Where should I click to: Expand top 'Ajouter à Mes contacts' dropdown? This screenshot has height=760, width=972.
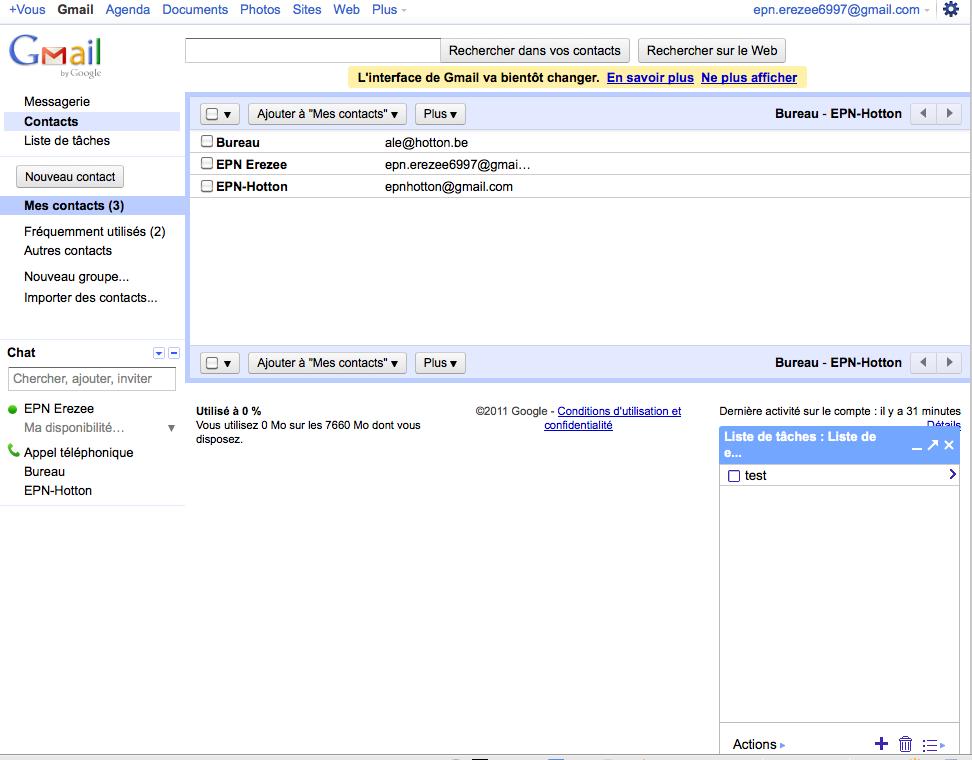point(327,114)
